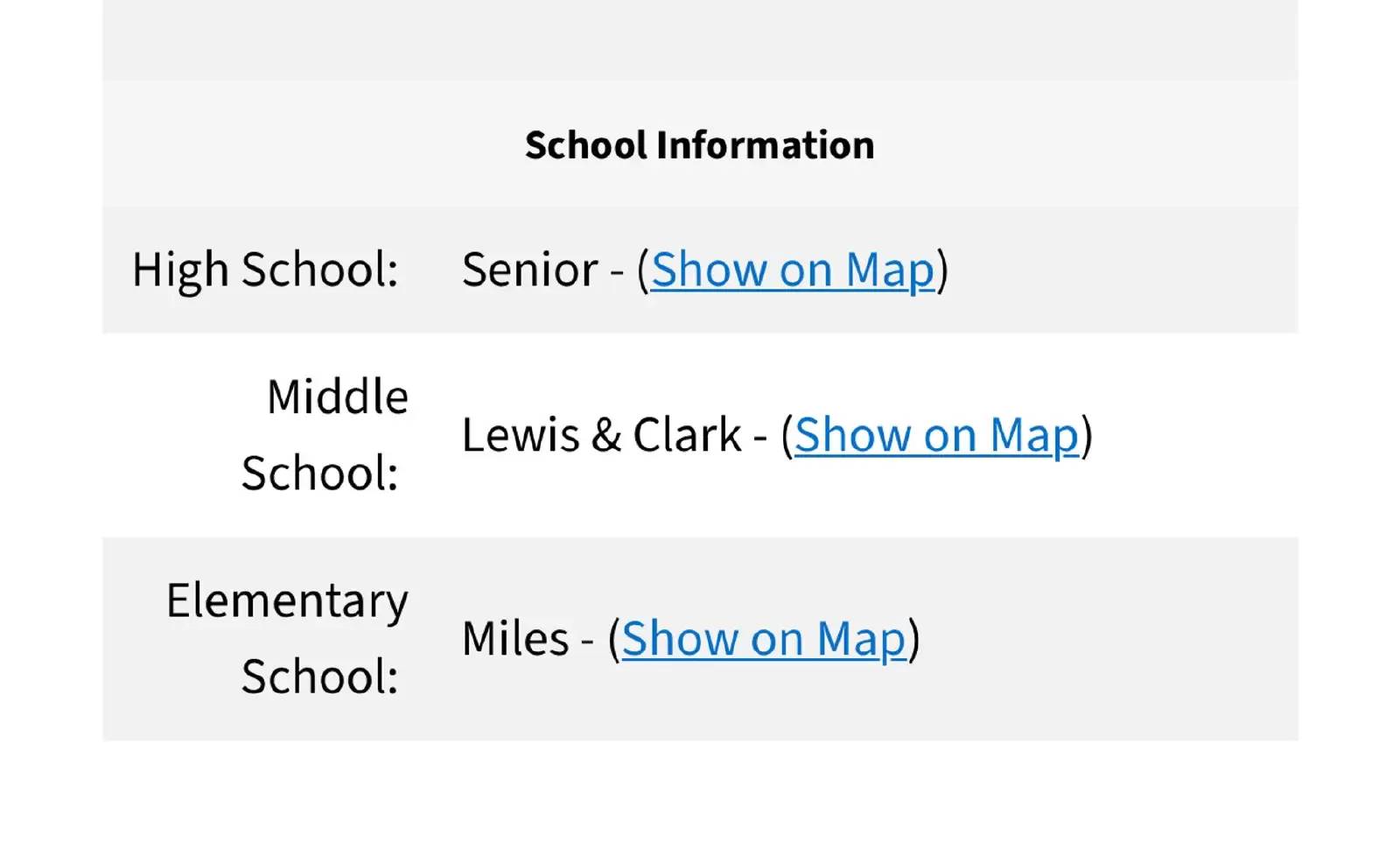Viewport: 1400px width, 856px height.
Task: Click the blank gray band above the heading
Action: (x=699, y=39)
